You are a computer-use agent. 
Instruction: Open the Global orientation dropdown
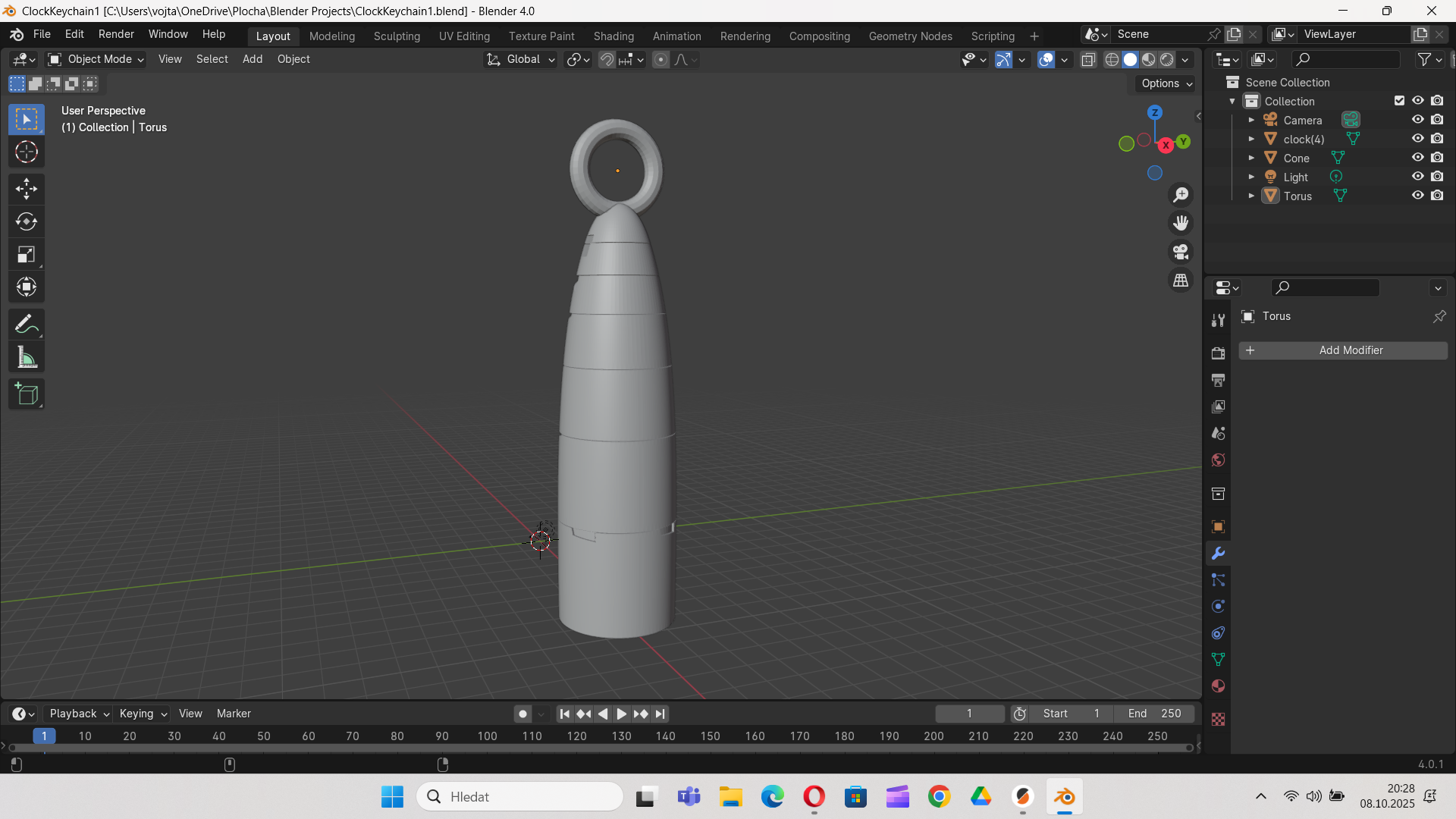coord(521,60)
